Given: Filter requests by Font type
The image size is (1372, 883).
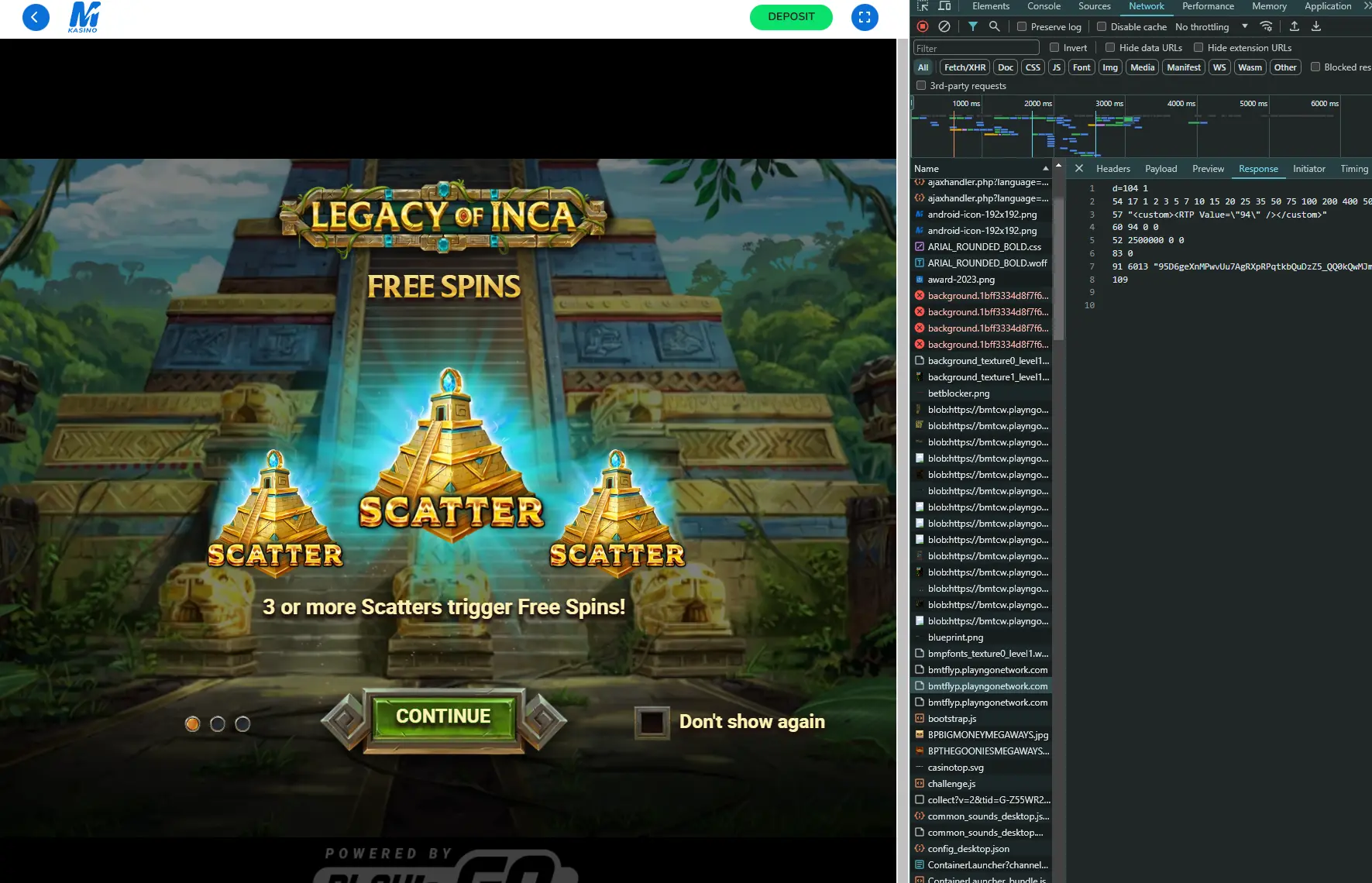Looking at the screenshot, I should [1081, 67].
